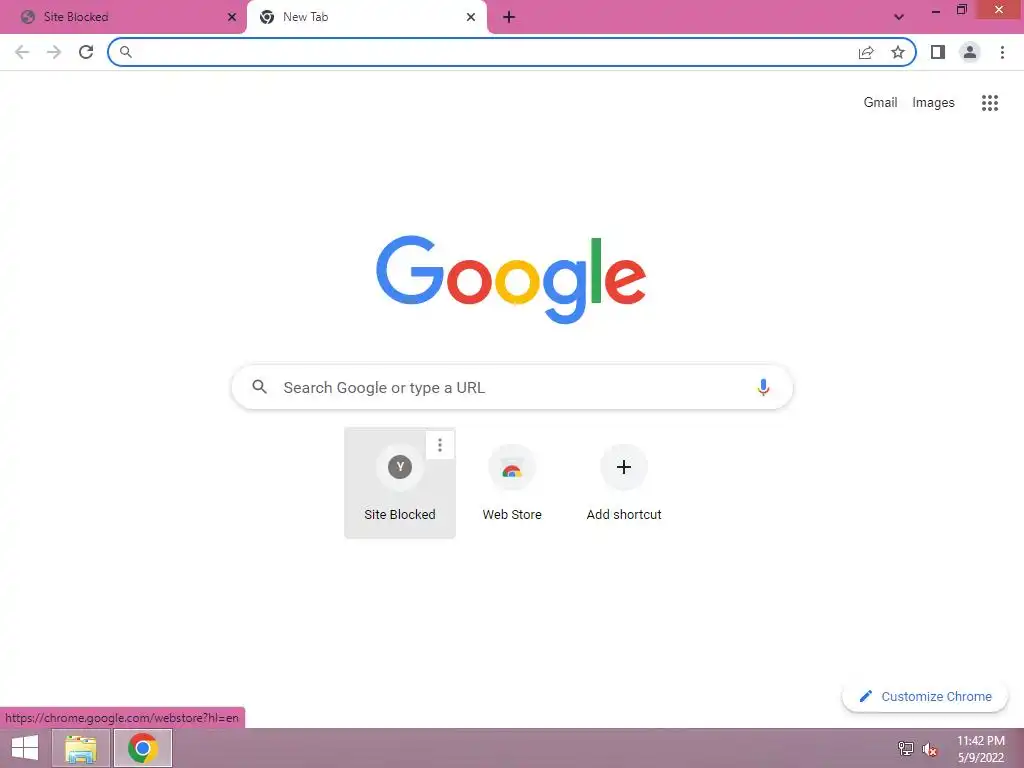Open the Google apps grid
The width and height of the screenshot is (1024, 768).
pyautogui.click(x=990, y=103)
